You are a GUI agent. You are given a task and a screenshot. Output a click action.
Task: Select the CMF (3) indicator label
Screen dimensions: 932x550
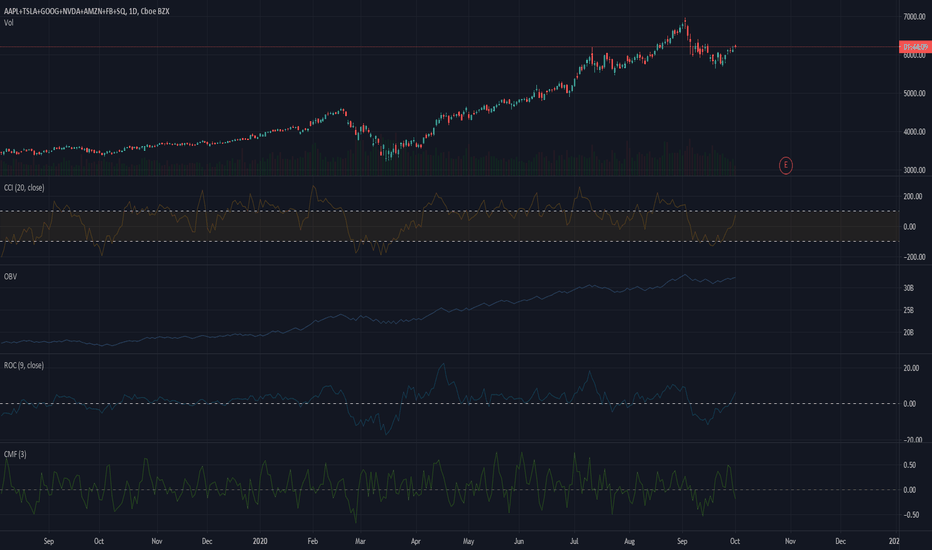tap(15, 454)
